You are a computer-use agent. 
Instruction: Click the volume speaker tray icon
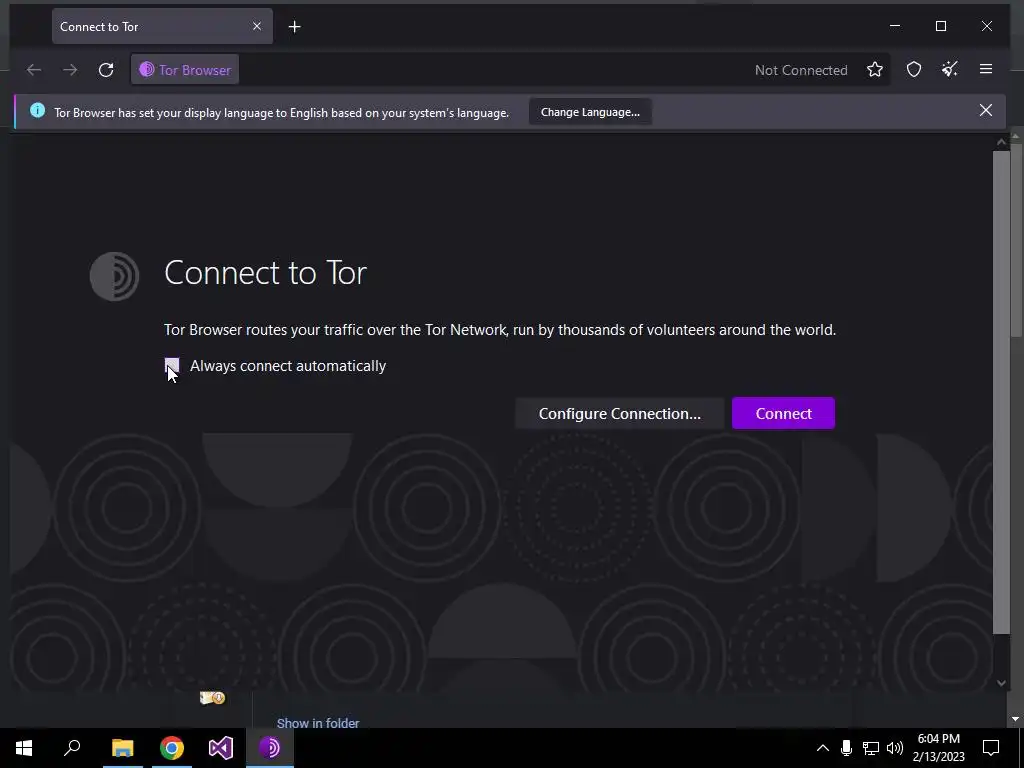[x=895, y=748]
